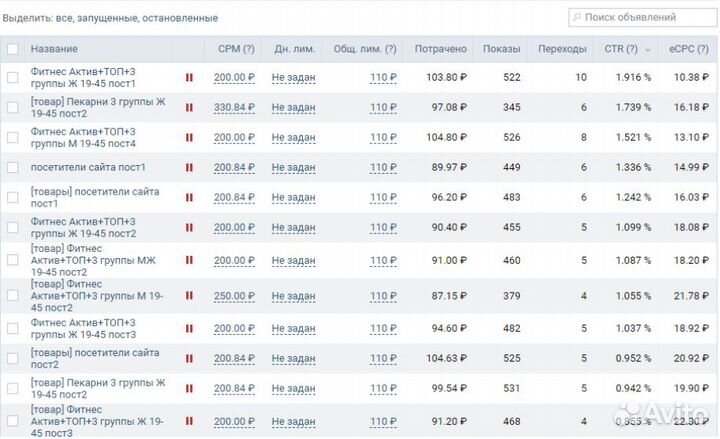Sort by the Потрачено column header
The height and width of the screenshot is (439, 720).
coord(440,49)
